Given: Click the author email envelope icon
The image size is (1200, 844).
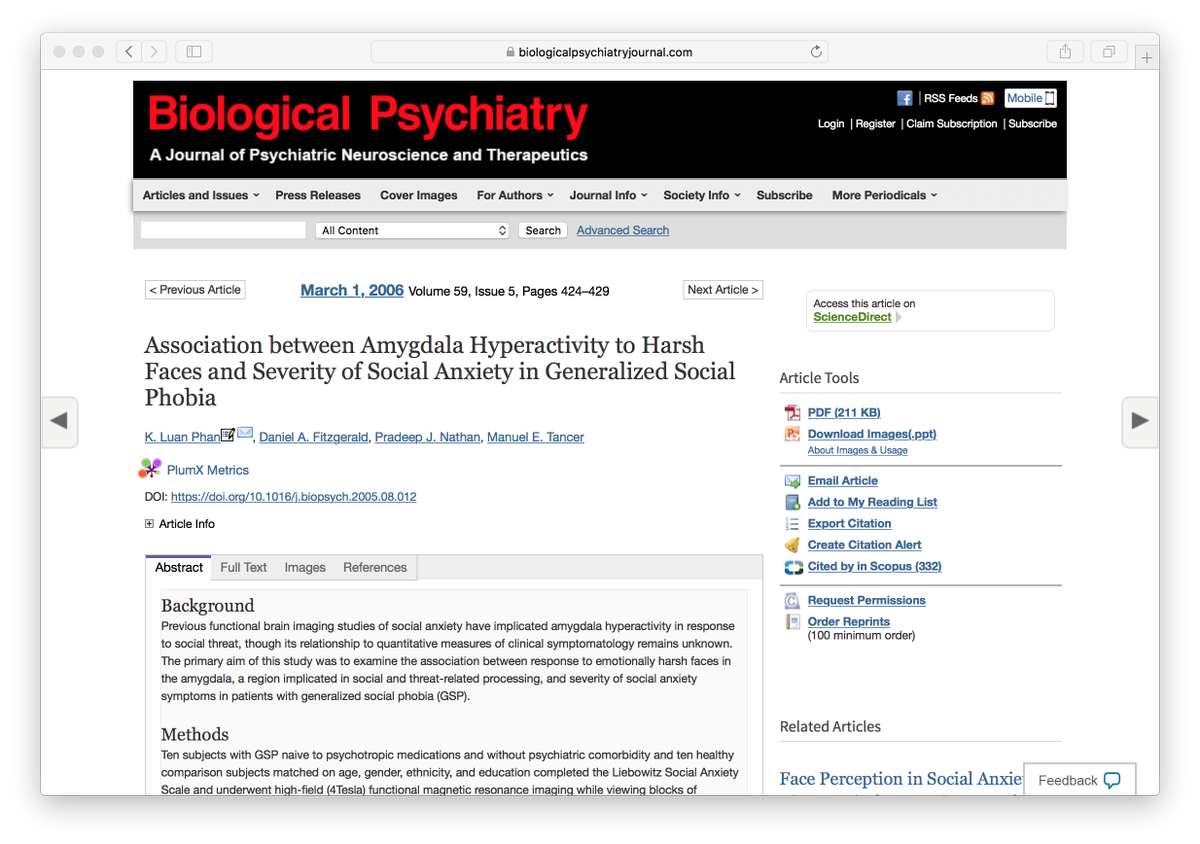Looking at the screenshot, I should point(245,433).
